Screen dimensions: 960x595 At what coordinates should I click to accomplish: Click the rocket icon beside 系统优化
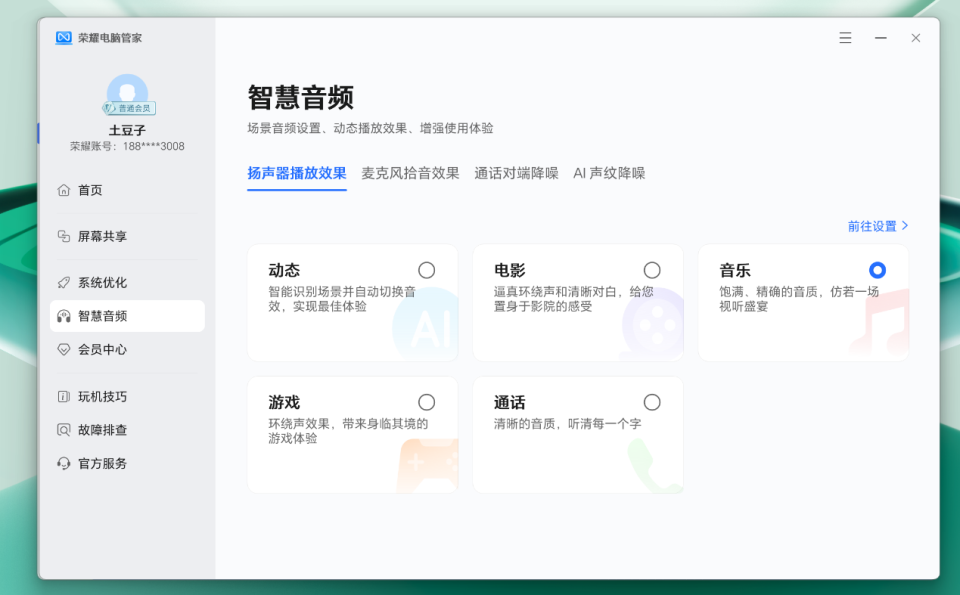pyautogui.click(x=64, y=282)
